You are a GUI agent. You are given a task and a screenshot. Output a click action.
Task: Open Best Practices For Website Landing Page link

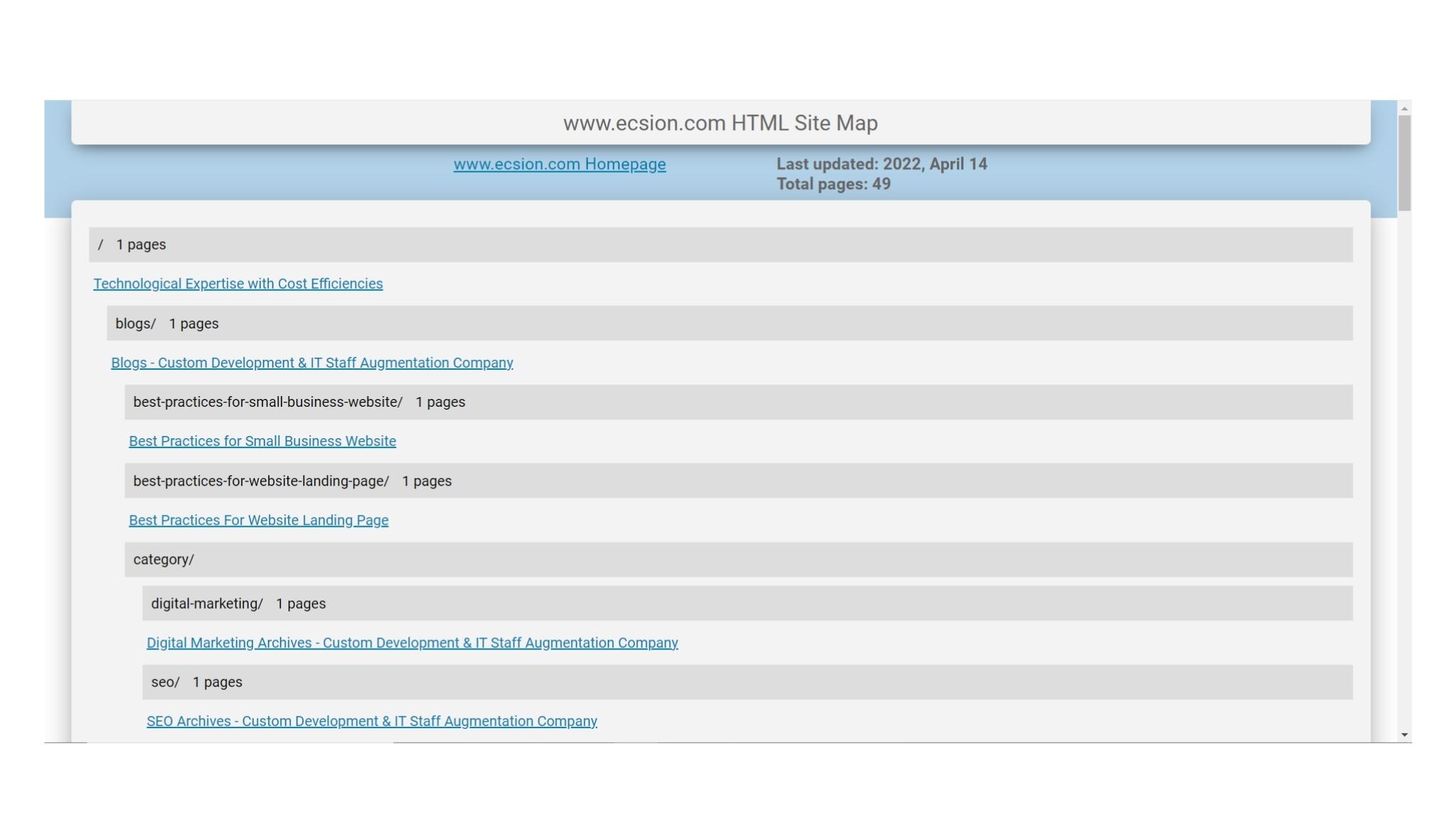(x=259, y=520)
